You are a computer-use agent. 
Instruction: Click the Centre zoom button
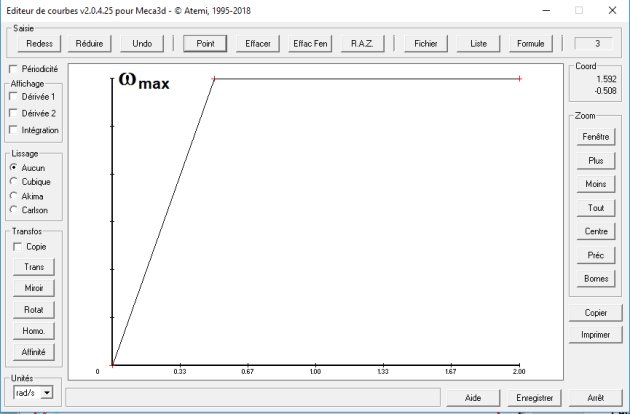click(596, 232)
